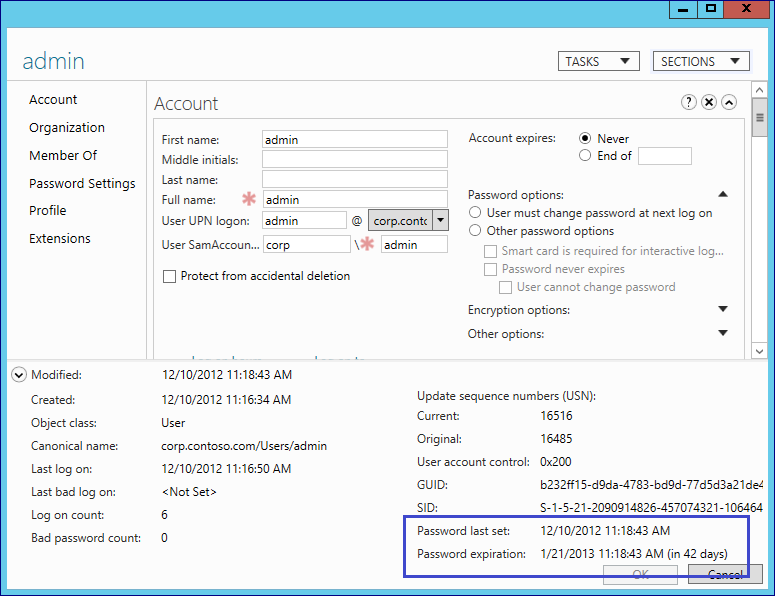
Task: Check Smart card is required checkbox
Action: [x=490, y=252]
